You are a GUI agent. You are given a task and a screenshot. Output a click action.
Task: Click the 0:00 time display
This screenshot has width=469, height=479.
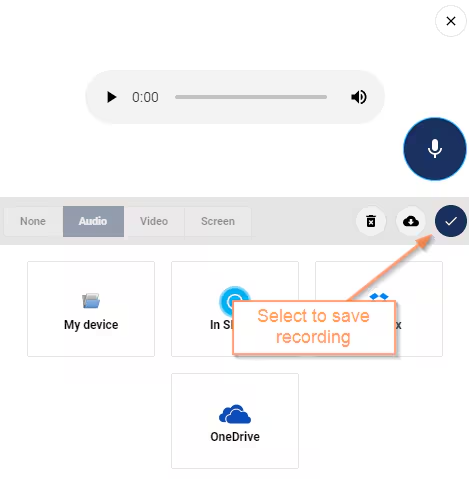[x=145, y=97]
